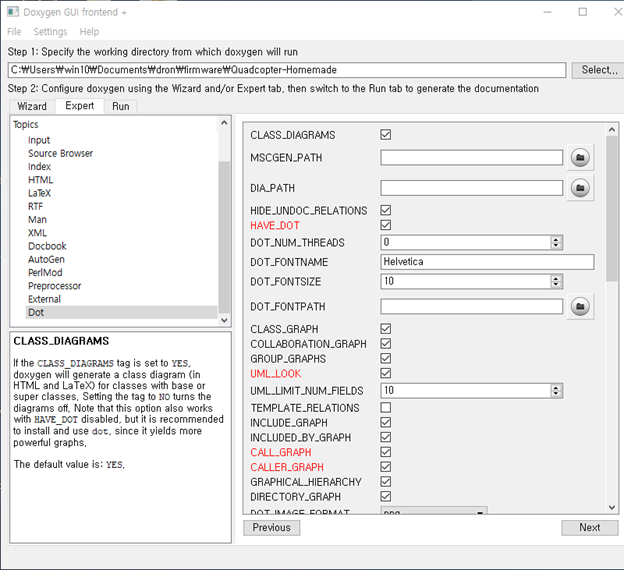
Task: Toggle DIRECTORY_GRAPH checkbox
Action: pyautogui.click(x=386, y=496)
